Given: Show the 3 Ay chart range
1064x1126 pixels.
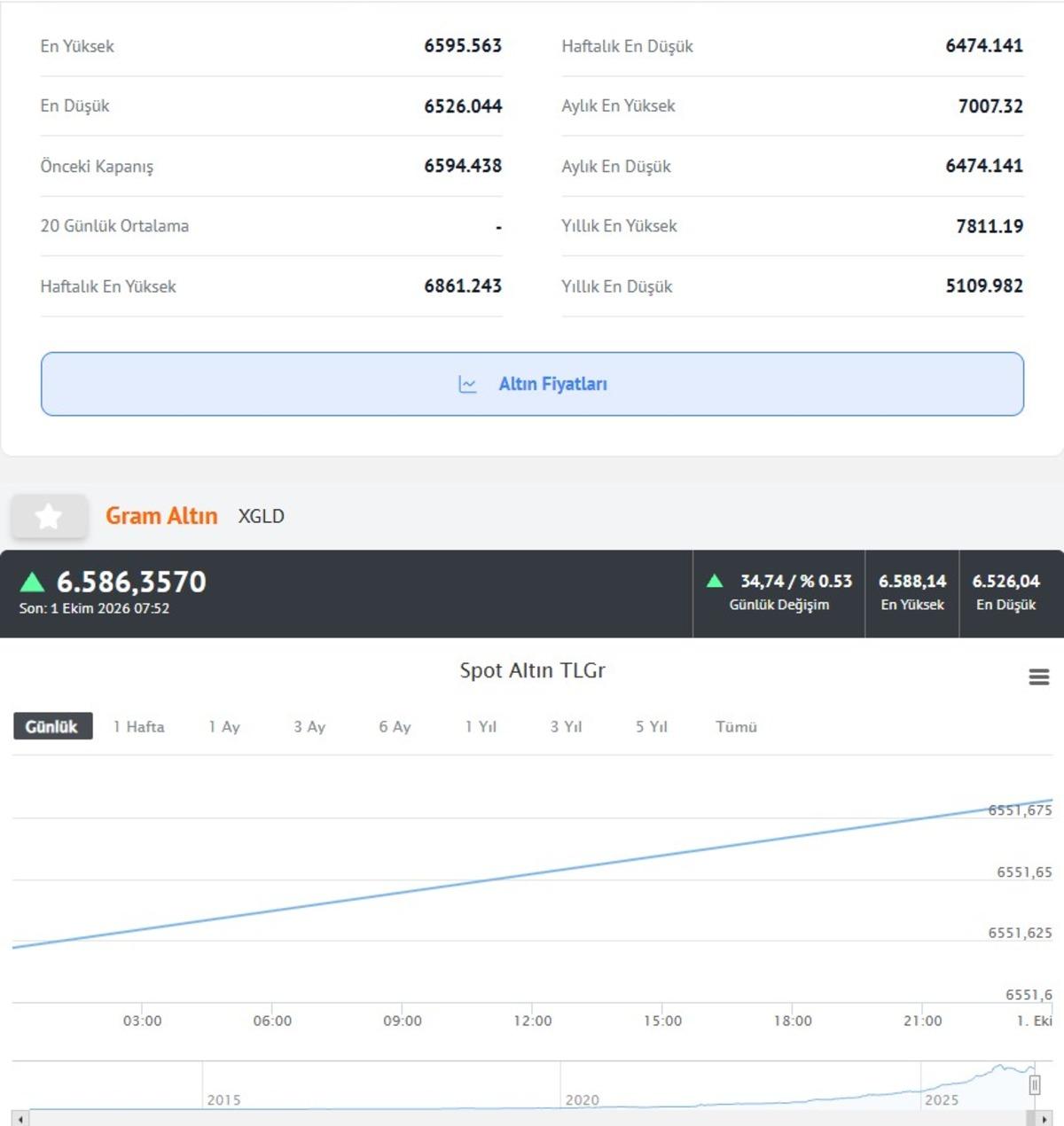Looking at the screenshot, I should pos(309,727).
